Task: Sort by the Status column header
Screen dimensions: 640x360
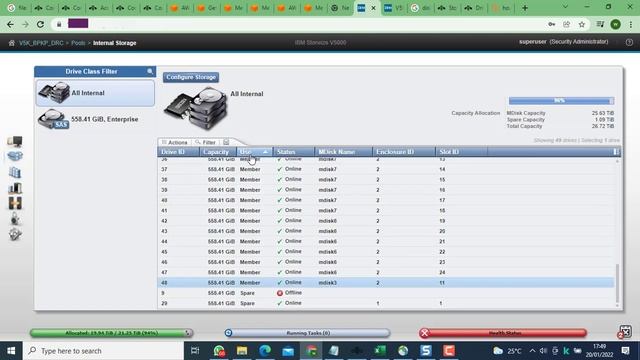Action: [x=293, y=152]
